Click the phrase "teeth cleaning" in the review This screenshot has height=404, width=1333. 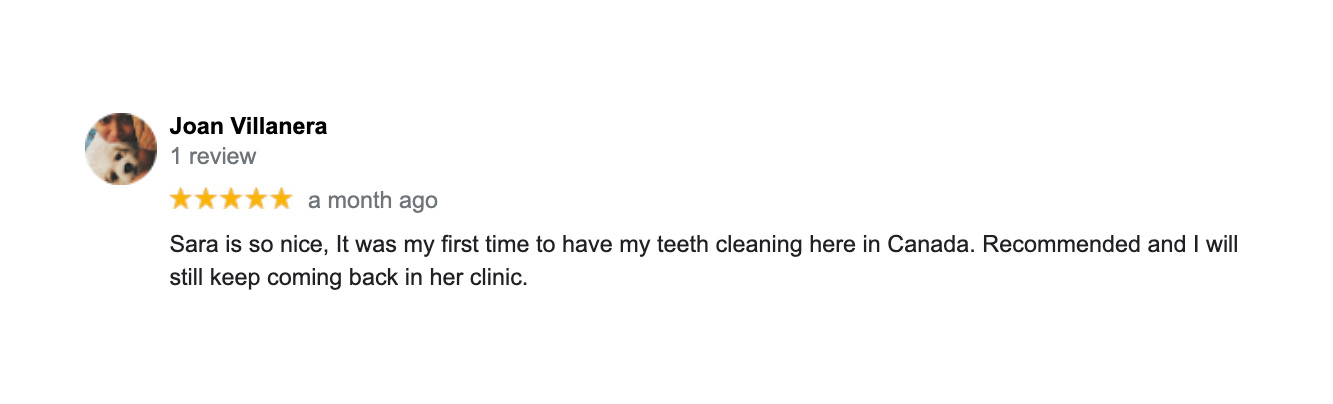[x=729, y=245]
